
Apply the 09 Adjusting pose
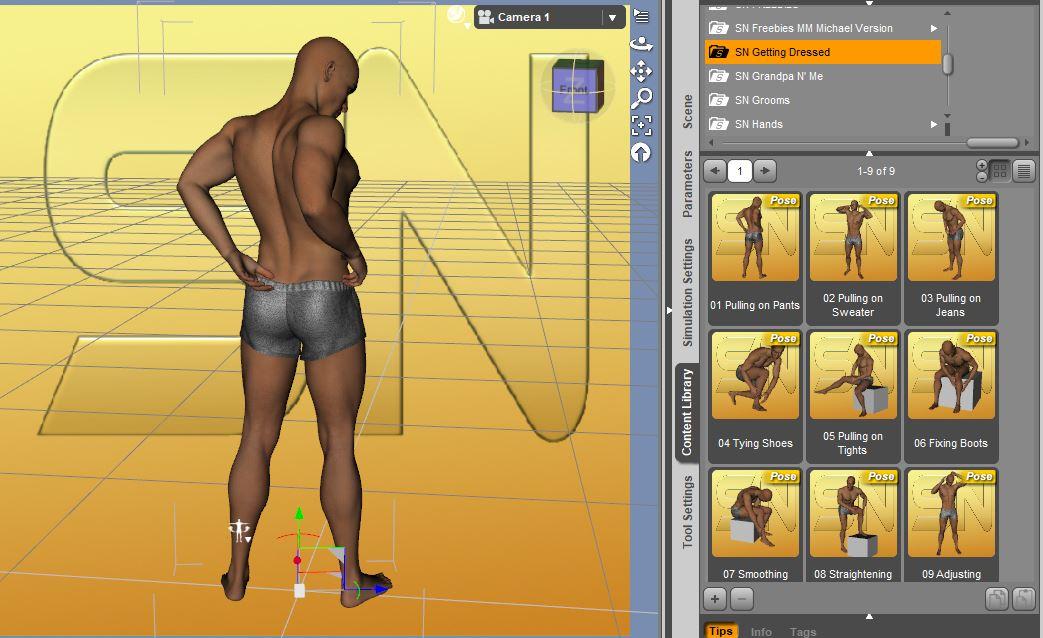tap(951, 524)
